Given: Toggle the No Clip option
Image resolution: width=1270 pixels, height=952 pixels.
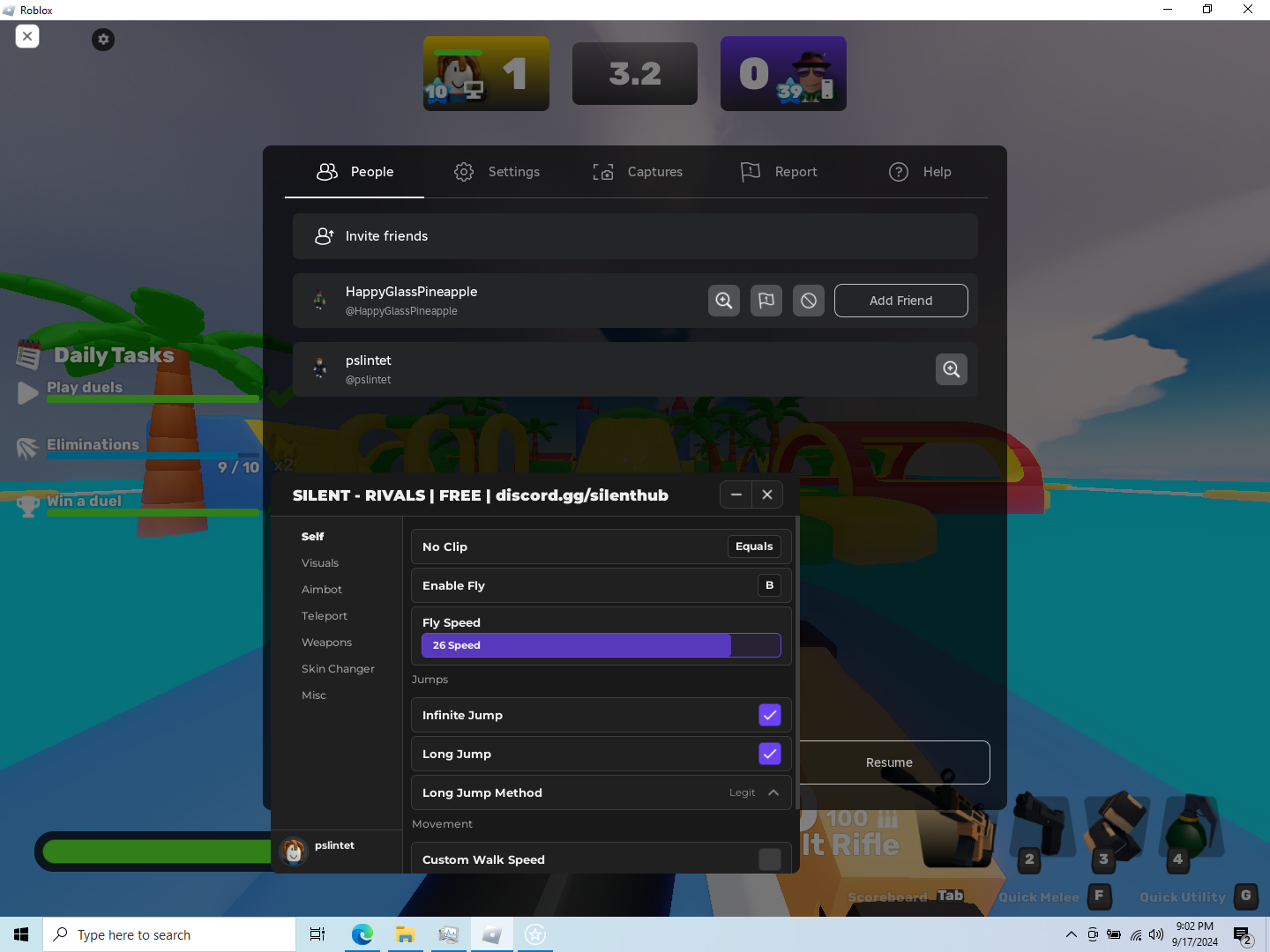Looking at the screenshot, I should pyautogui.click(x=601, y=547).
